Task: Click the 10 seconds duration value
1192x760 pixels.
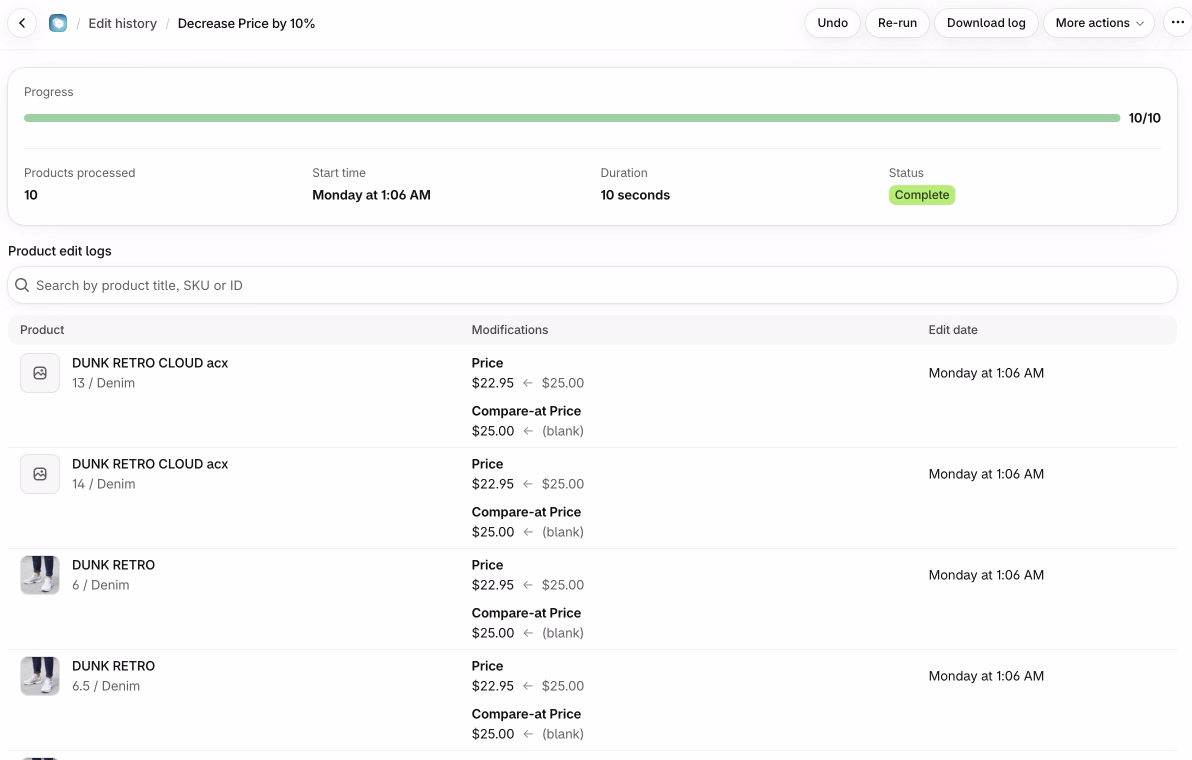Action: (635, 195)
